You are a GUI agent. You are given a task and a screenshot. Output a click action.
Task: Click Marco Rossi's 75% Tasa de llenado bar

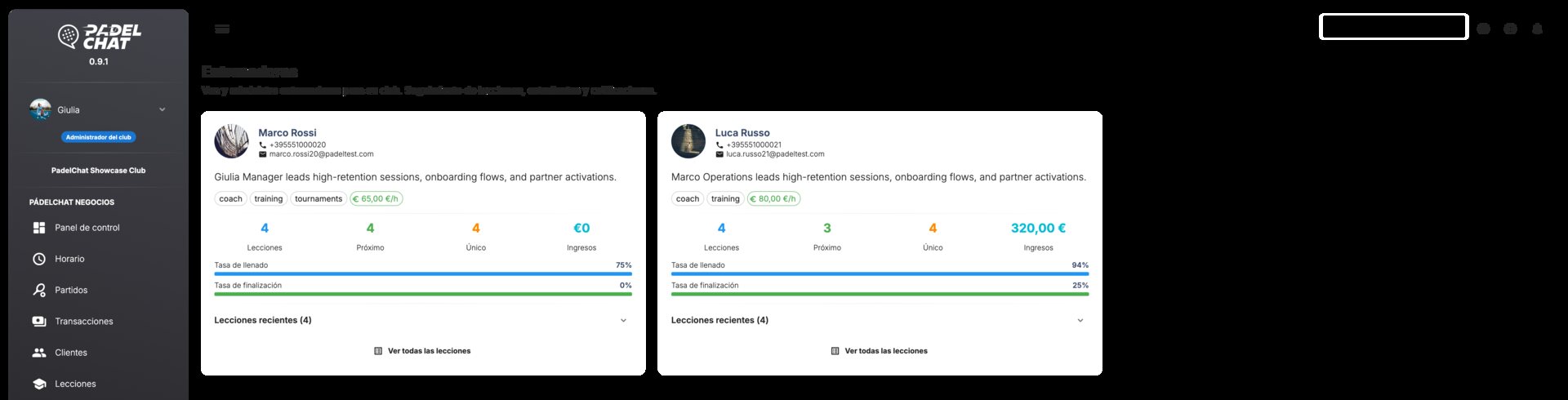click(423, 274)
